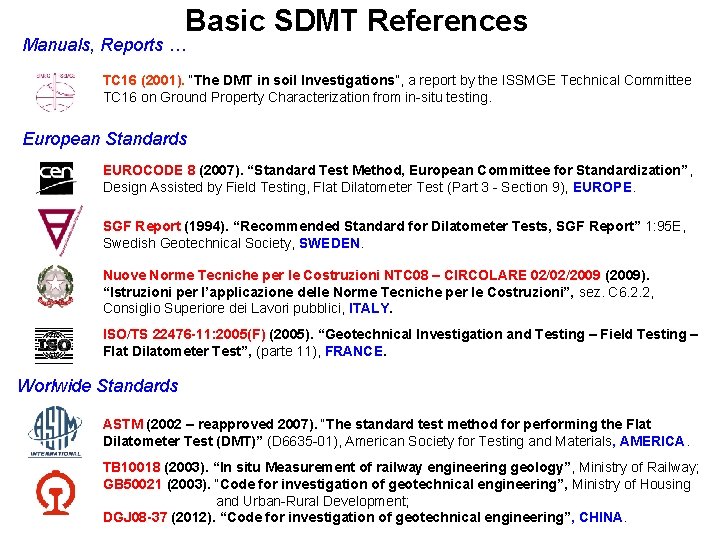
Task: Click the blue "ITALY" country label
Action: point(371,309)
